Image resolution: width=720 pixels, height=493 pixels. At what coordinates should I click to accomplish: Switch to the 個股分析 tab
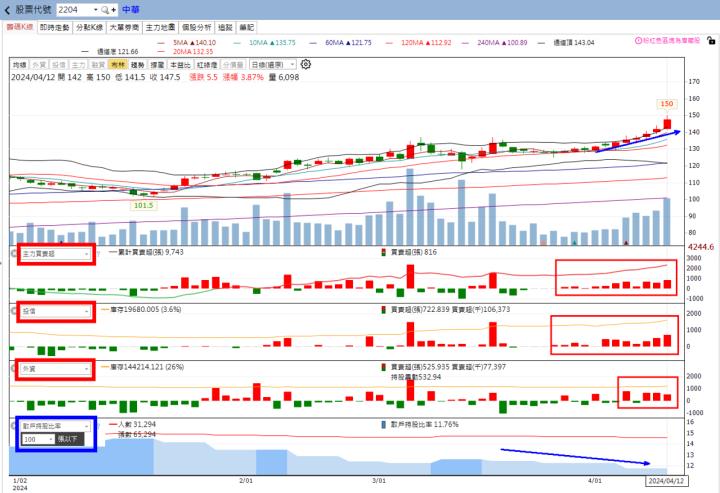click(197, 28)
